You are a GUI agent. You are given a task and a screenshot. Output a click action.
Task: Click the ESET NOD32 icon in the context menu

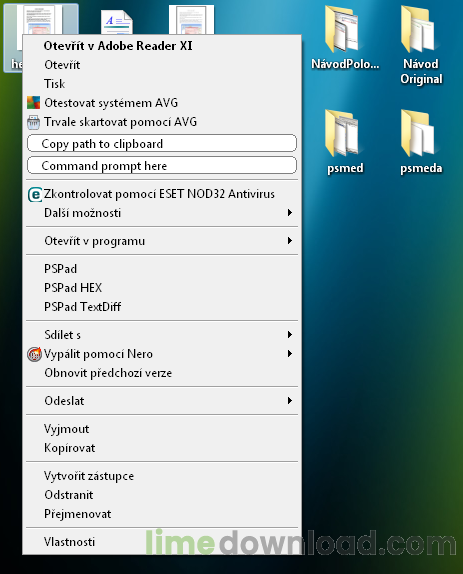click(x=35, y=194)
